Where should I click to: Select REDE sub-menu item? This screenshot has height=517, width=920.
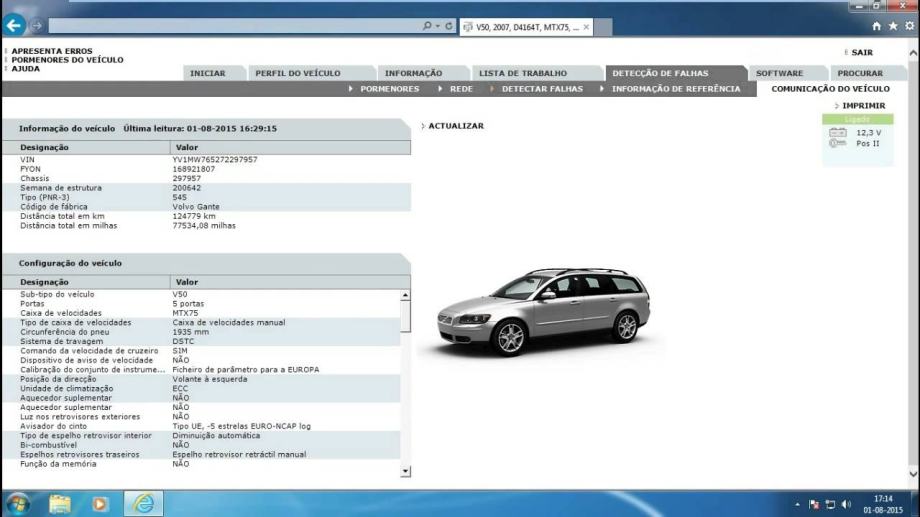pos(461,89)
